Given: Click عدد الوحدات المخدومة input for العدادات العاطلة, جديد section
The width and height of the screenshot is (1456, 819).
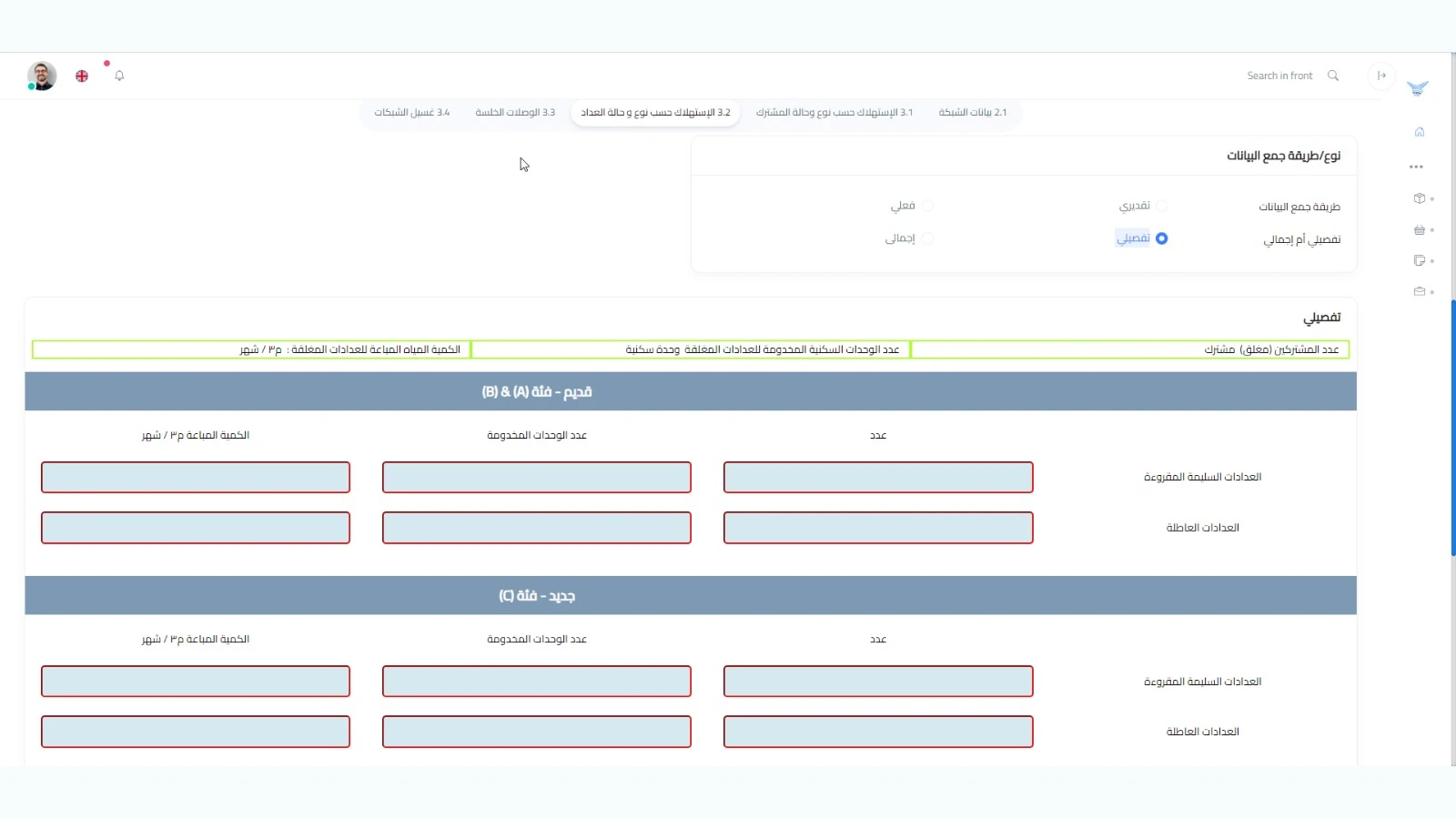Looking at the screenshot, I should pos(537,732).
